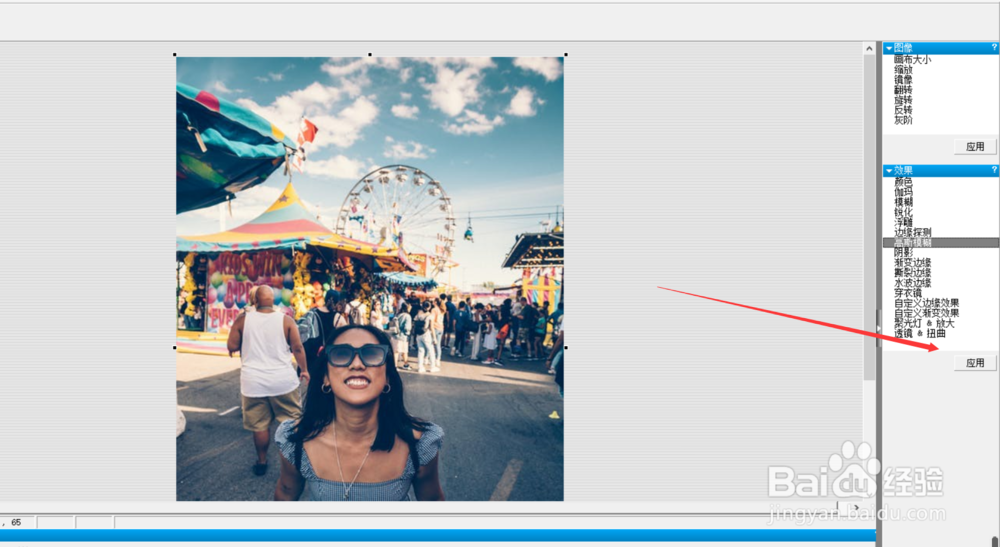Select 旋转 in the 图像 list

(x=903, y=100)
